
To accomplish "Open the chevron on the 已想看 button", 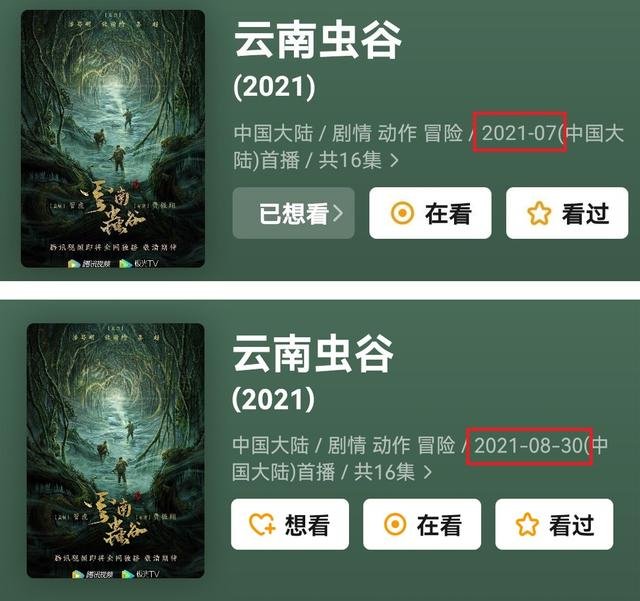I will pyautogui.click(x=338, y=213).
